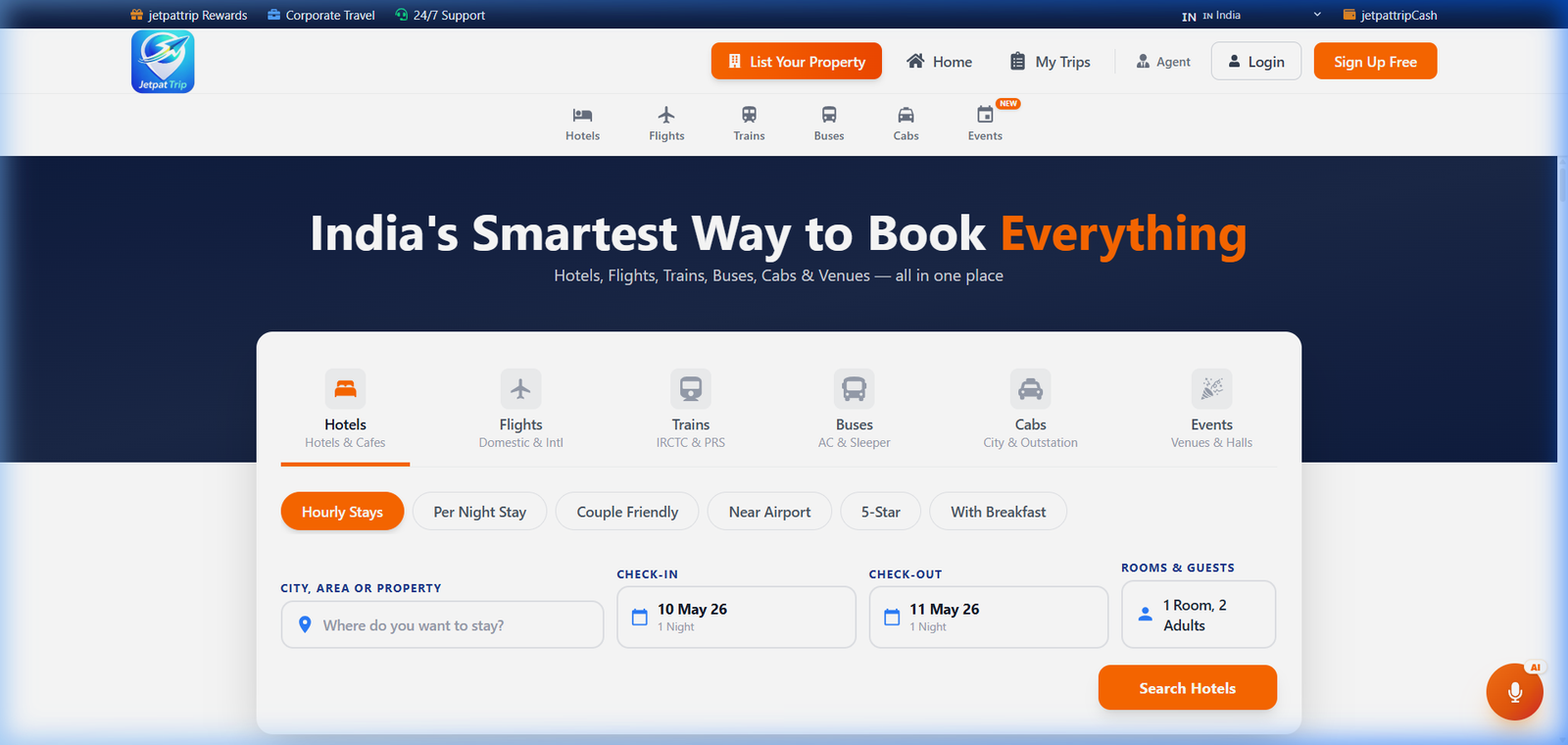Select the Couple Friendly filter
This screenshot has width=1568, height=745.
pyautogui.click(x=627, y=512)
